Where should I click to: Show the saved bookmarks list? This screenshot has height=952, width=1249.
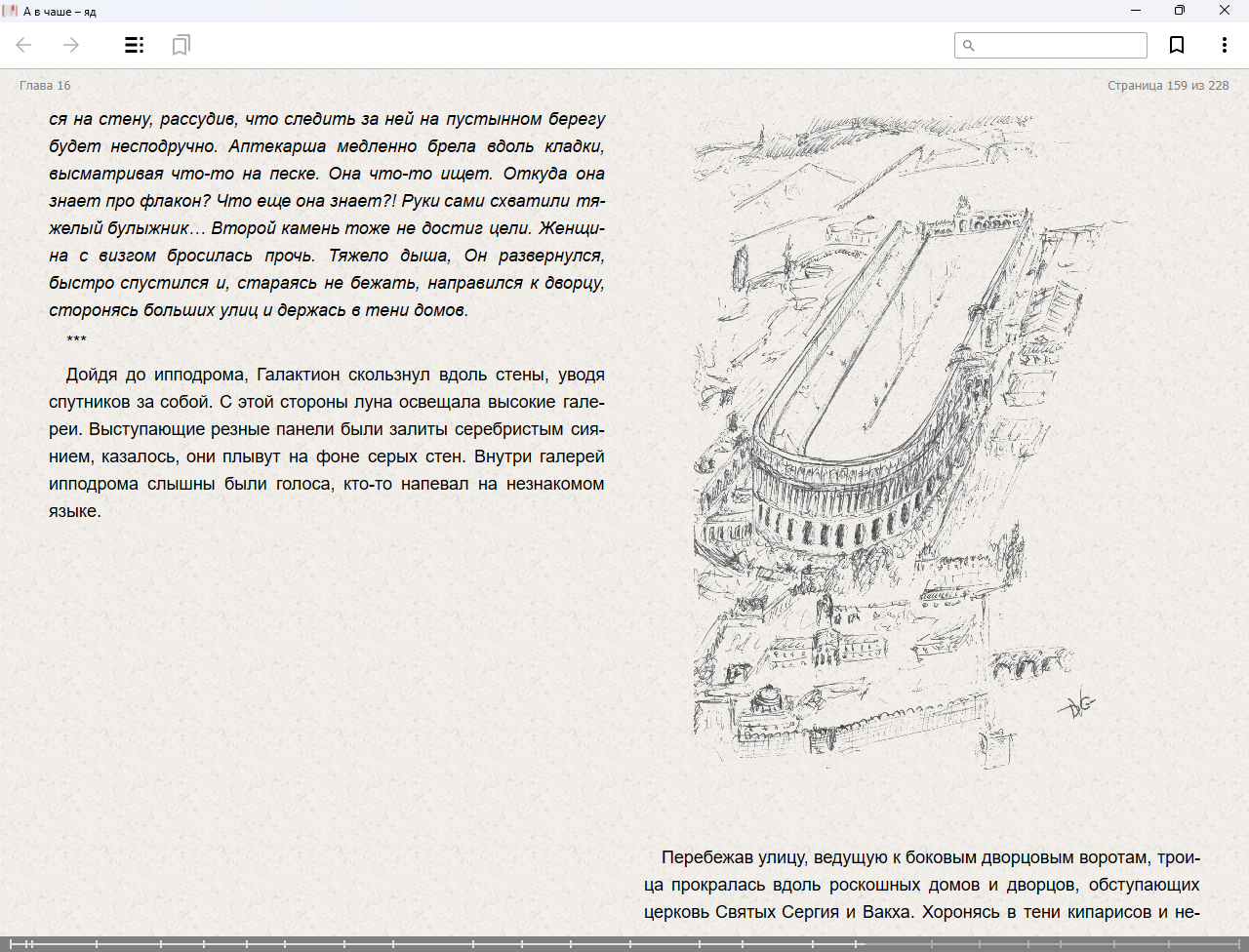tap(181, 45)
